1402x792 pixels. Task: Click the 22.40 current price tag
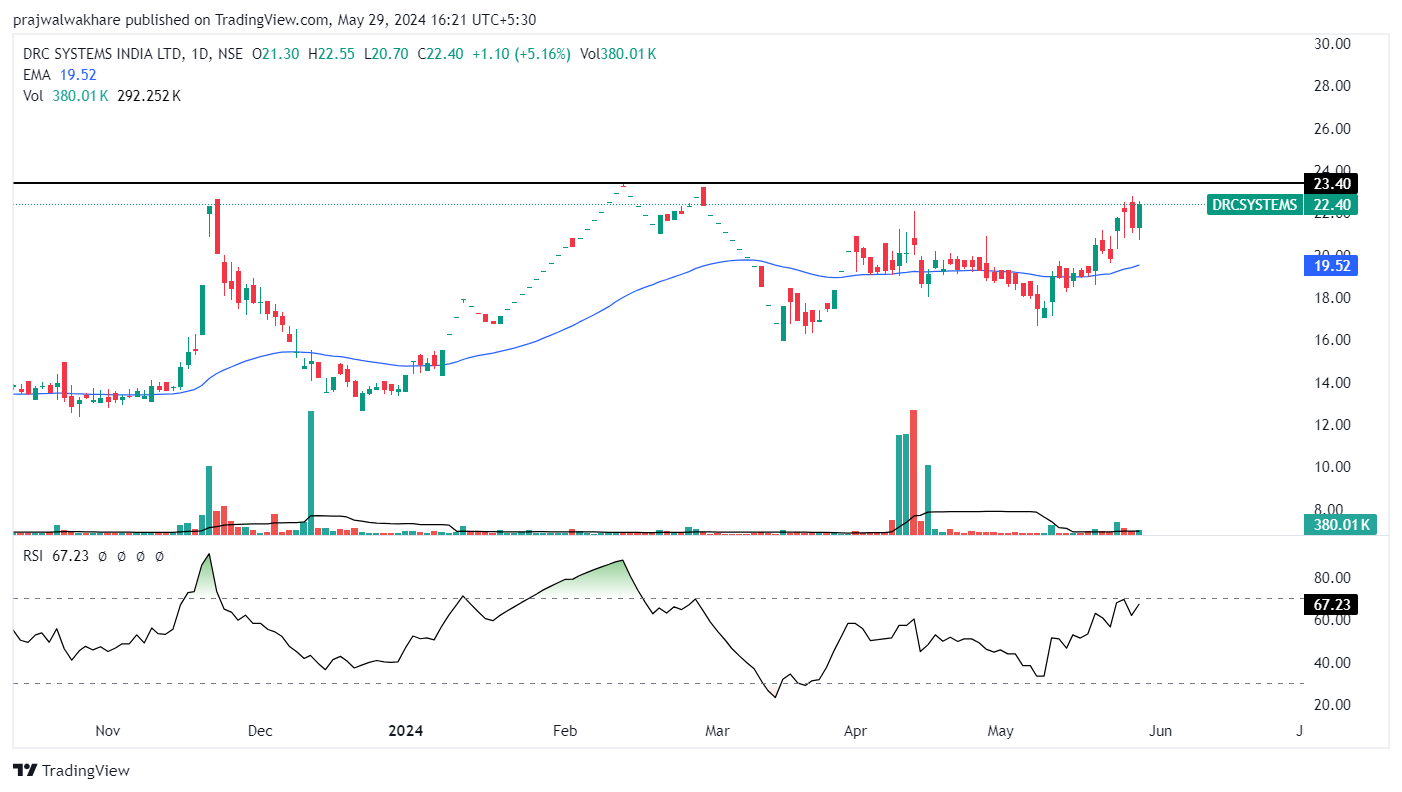click(1330, 205)
